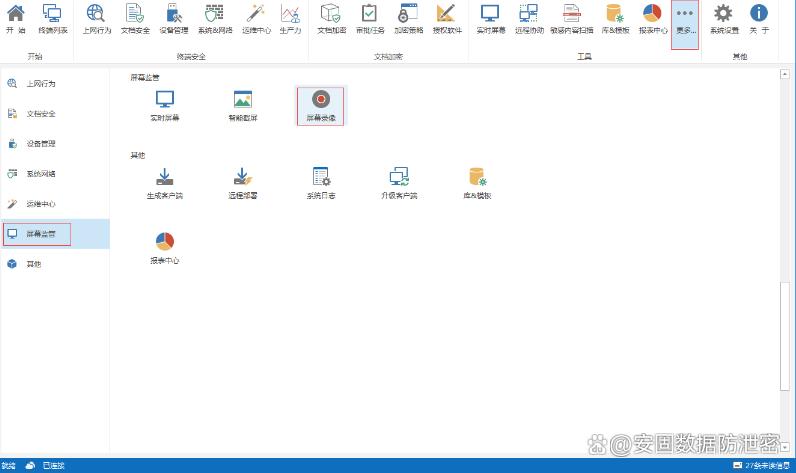Expand the 更多... ribbon menu
The height and width of the screenshot is (473, 796).
pos(685,20)
